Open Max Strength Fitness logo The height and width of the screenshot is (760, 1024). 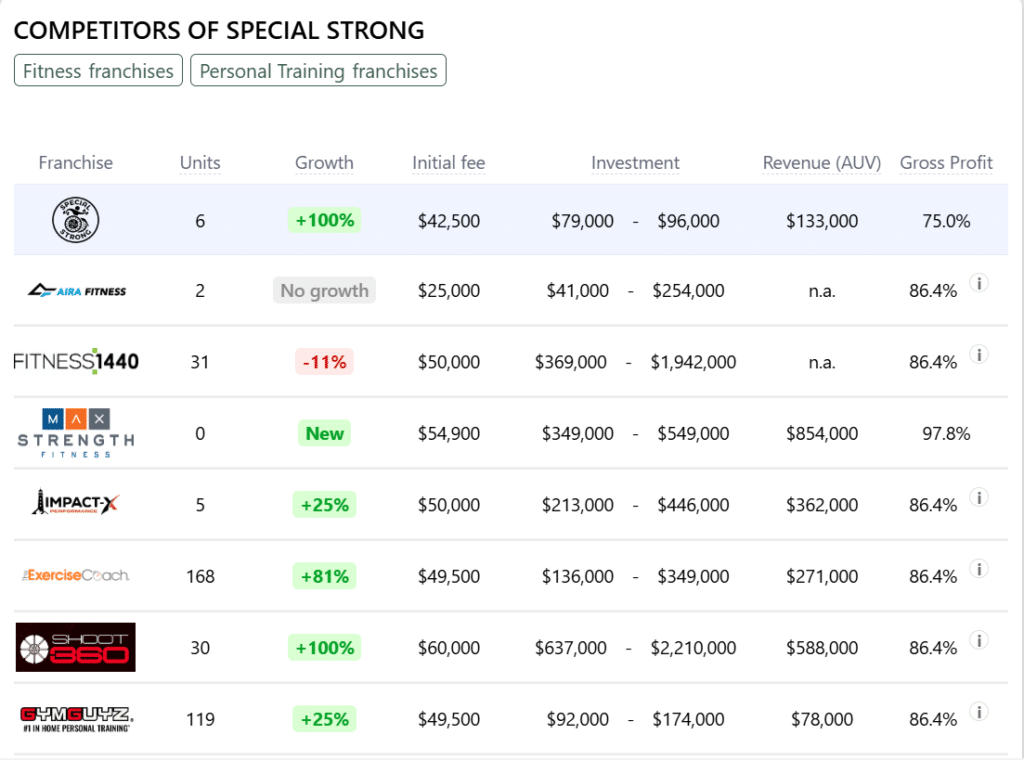[76, 433]
